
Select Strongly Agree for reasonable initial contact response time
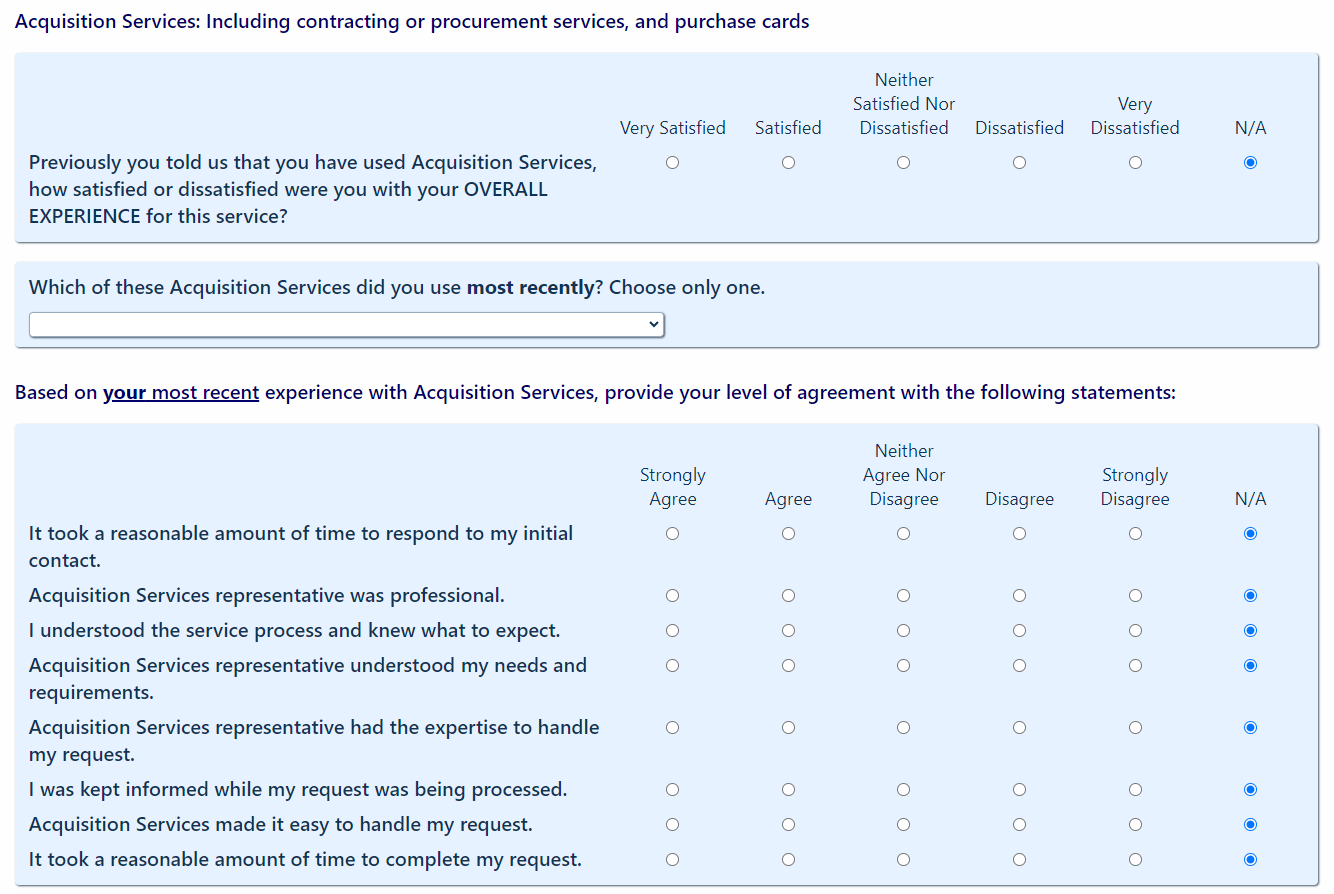coord(672,534)
